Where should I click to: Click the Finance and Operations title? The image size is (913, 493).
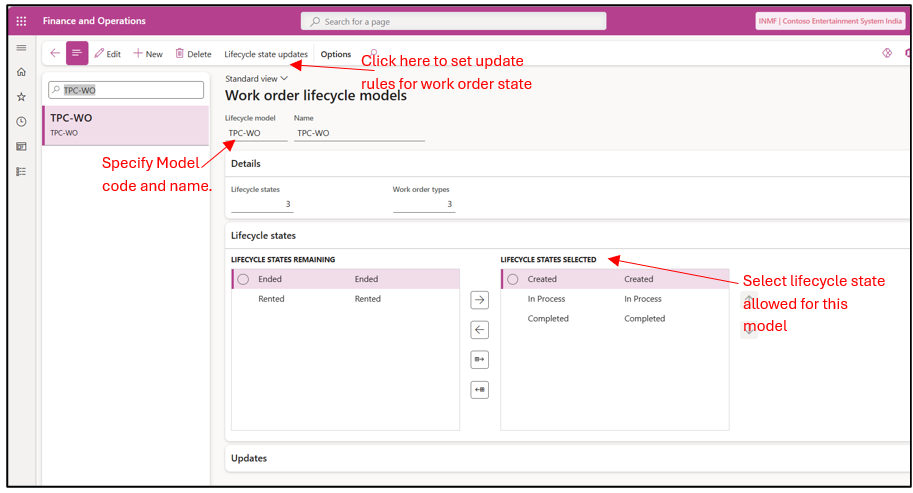pyautogui.click(x=94, y=21)
